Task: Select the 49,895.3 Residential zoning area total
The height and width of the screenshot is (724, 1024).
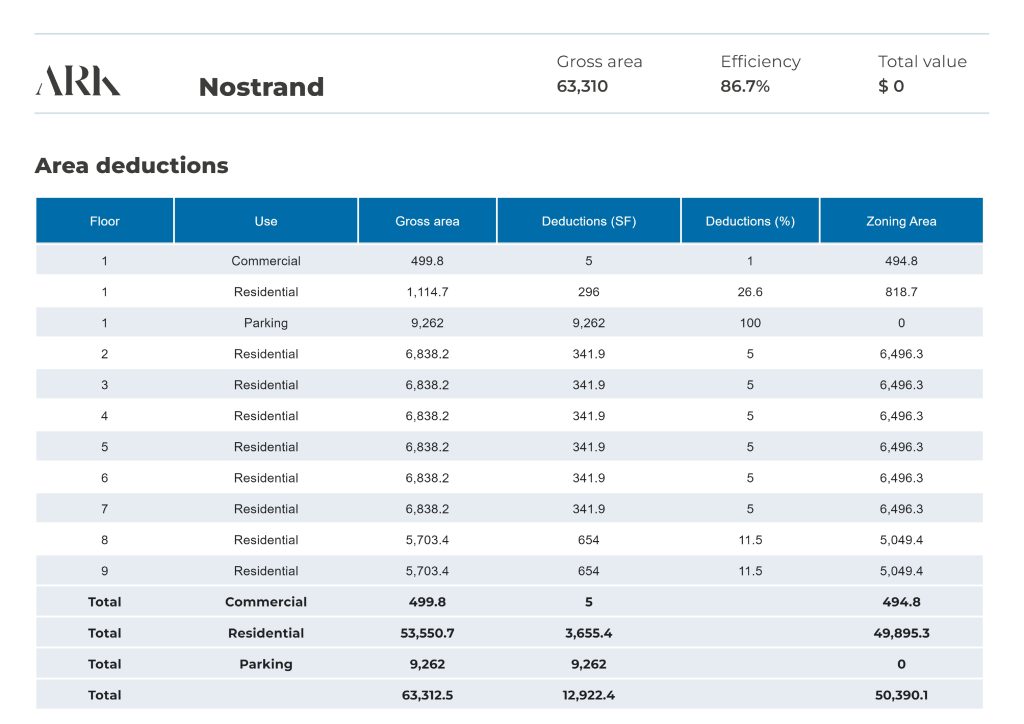Action: click(901, 633)
